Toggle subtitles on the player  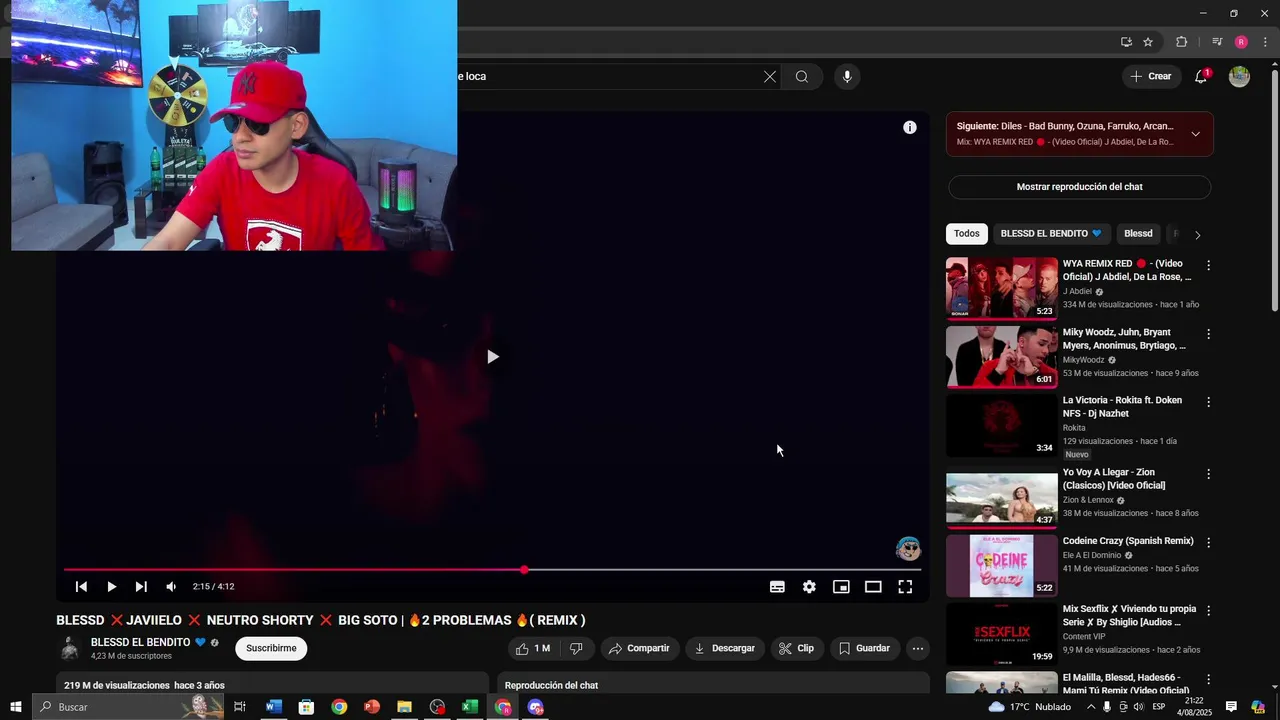777,587
